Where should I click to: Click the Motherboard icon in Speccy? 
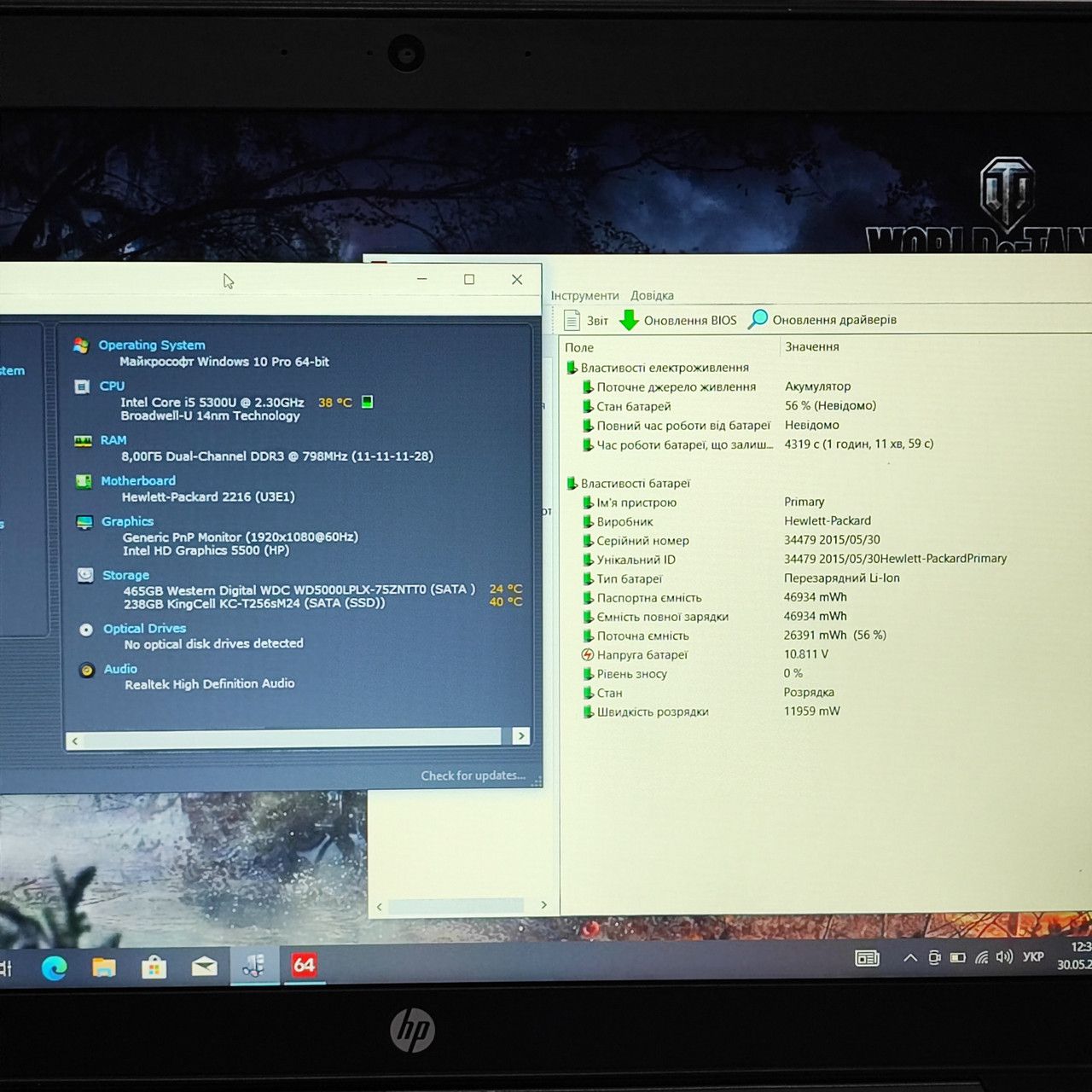(84, 482)
